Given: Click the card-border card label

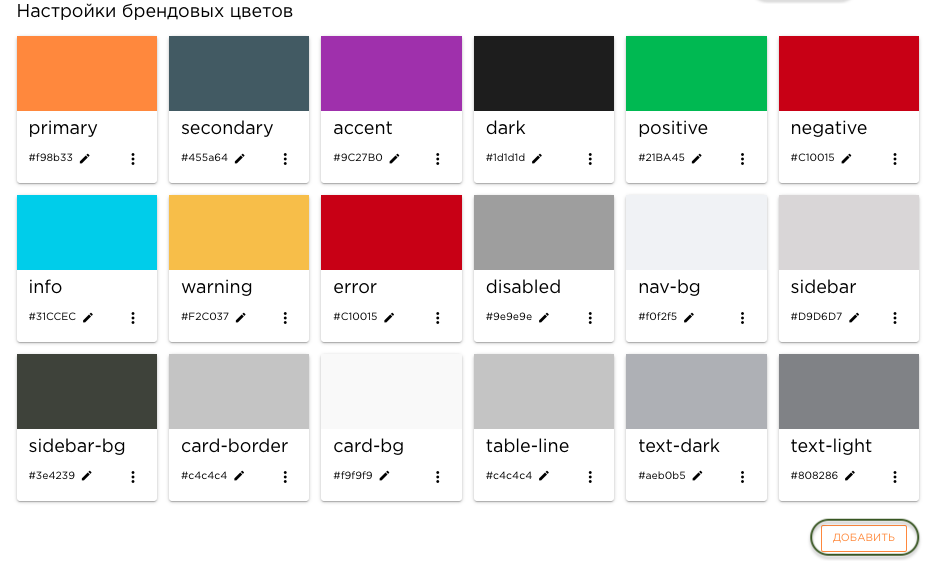Looking at the screenshot, I should click(234, 446).
